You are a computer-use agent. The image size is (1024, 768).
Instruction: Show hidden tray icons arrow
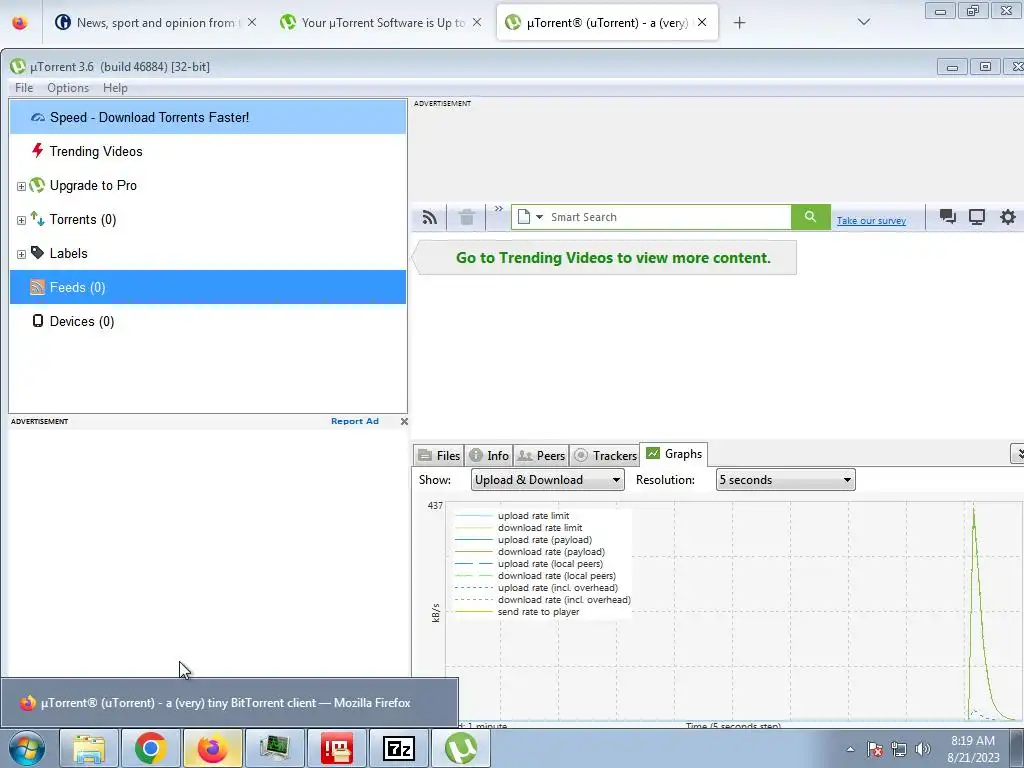coord(850,749)
